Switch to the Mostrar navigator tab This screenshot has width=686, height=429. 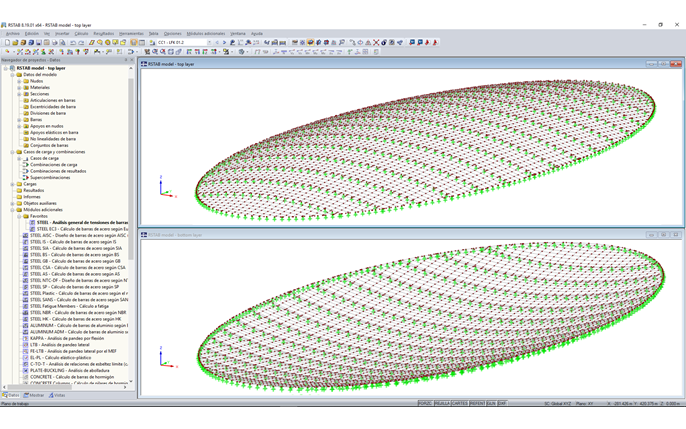pyautogui.click(x=34, y=395)
